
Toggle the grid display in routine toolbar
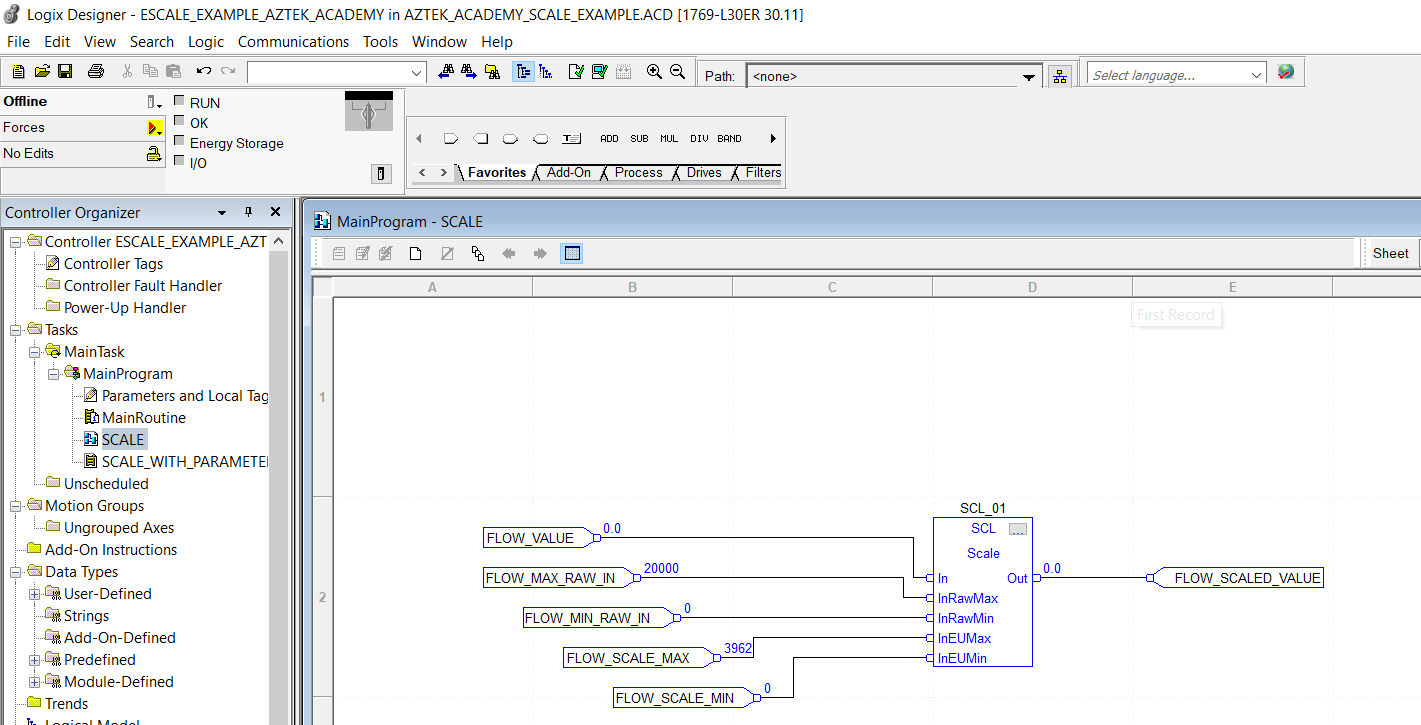click(572, 254)
